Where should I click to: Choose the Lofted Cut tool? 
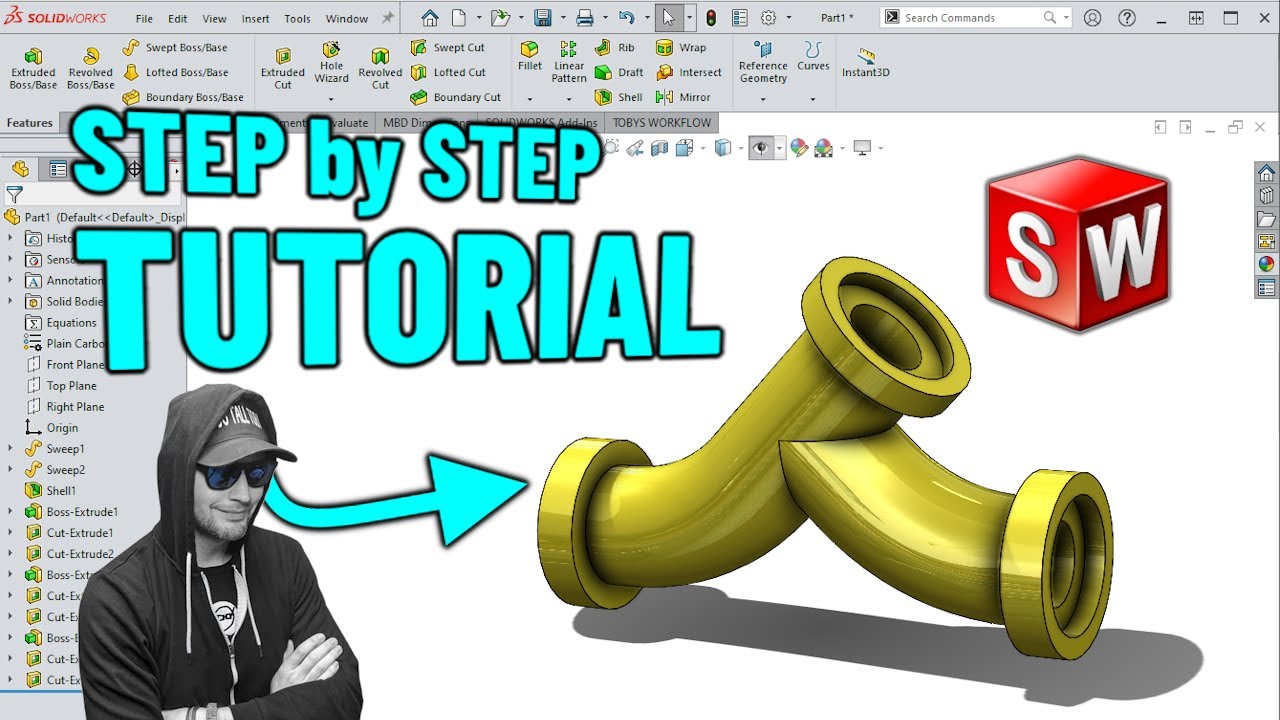click(x=448, y=72)
